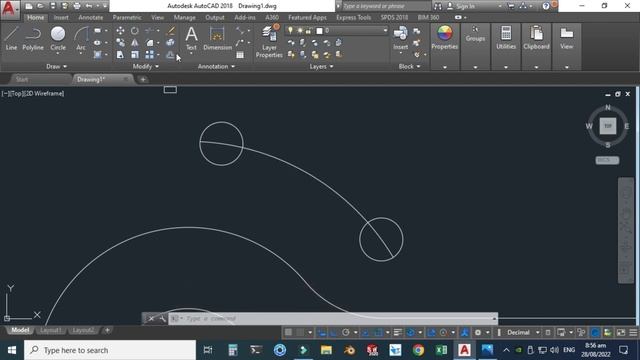Switch to the Parametric ribbon tab
This screenshot has height=360, width=640.
coord(127,18)
